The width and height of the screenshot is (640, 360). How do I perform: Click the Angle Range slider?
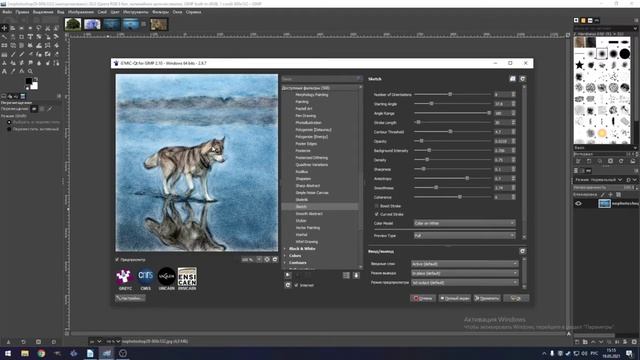(x=452, y=113)
